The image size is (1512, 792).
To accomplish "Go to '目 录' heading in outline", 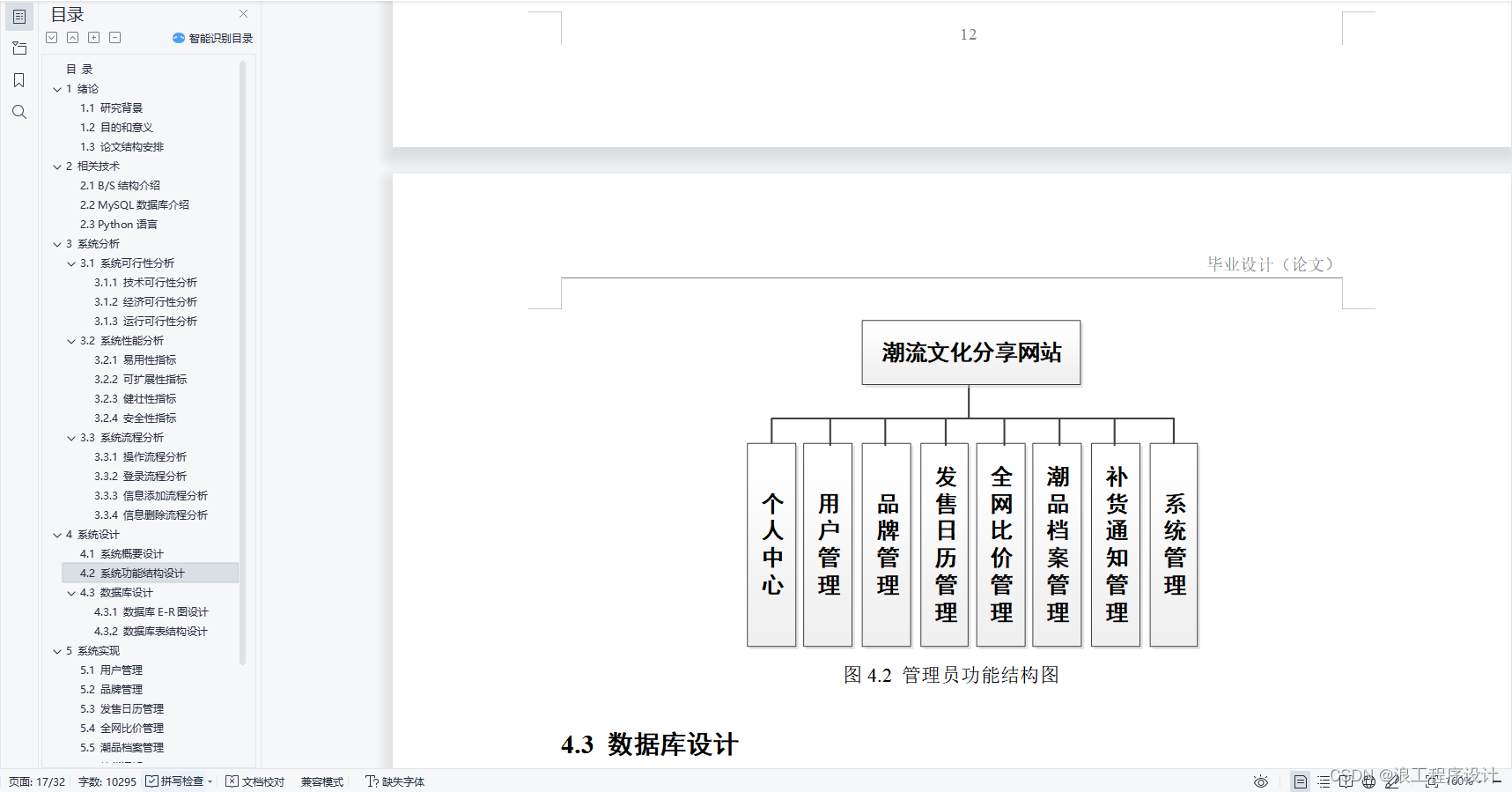I will point(79,69).
